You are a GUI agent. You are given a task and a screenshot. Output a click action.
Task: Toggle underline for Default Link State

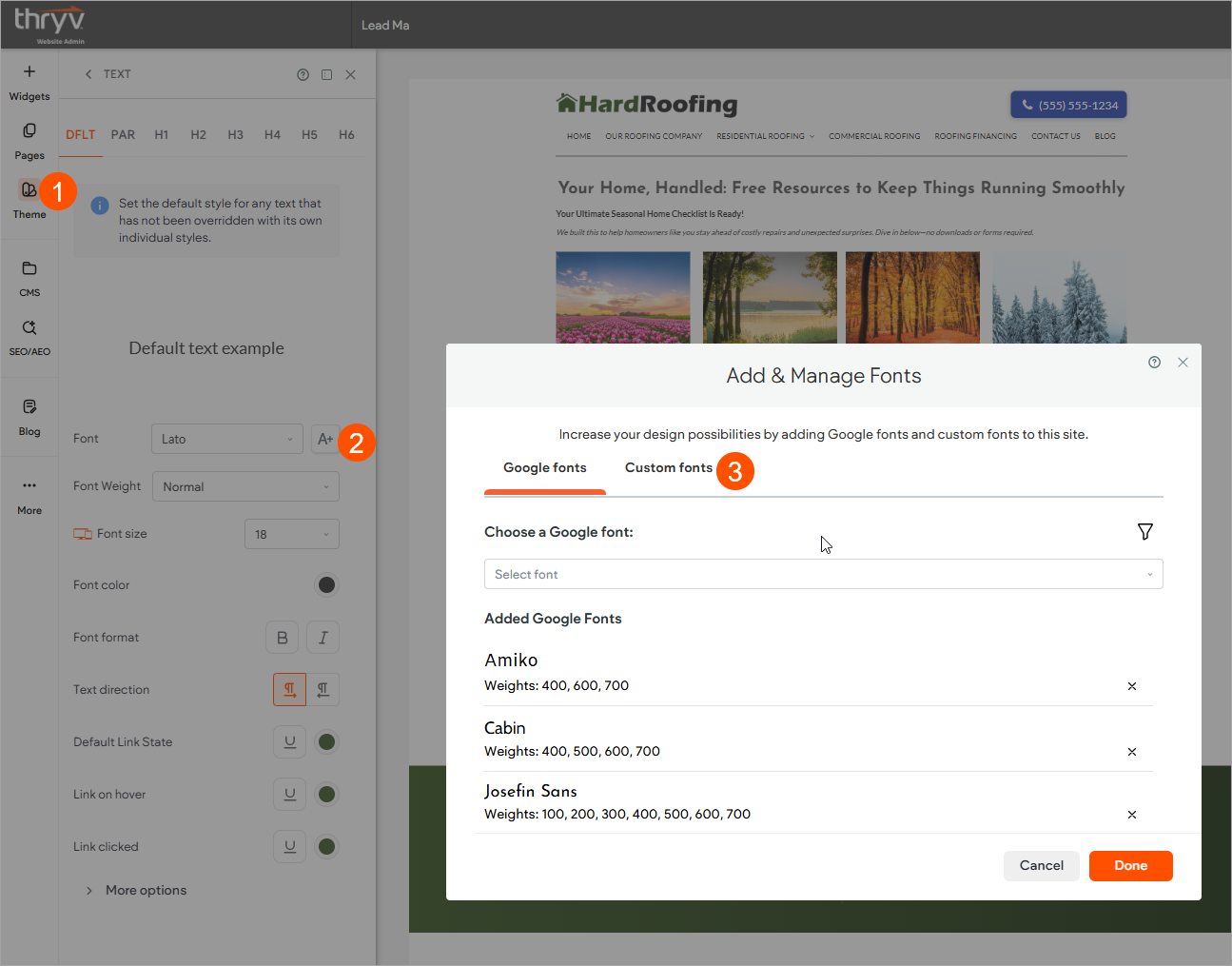(x=289, y=742)
